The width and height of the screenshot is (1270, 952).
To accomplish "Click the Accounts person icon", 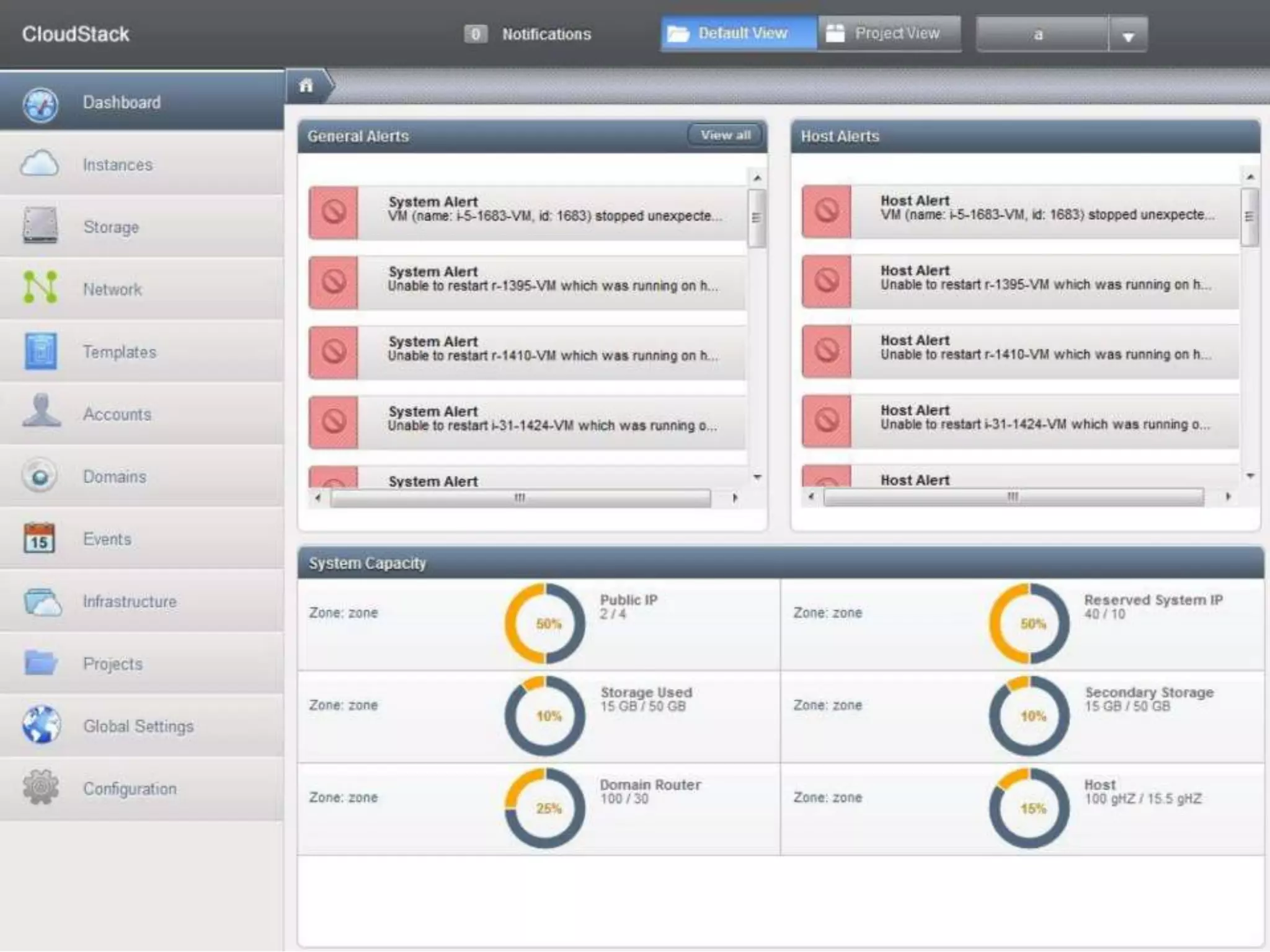I will [41, 412].
